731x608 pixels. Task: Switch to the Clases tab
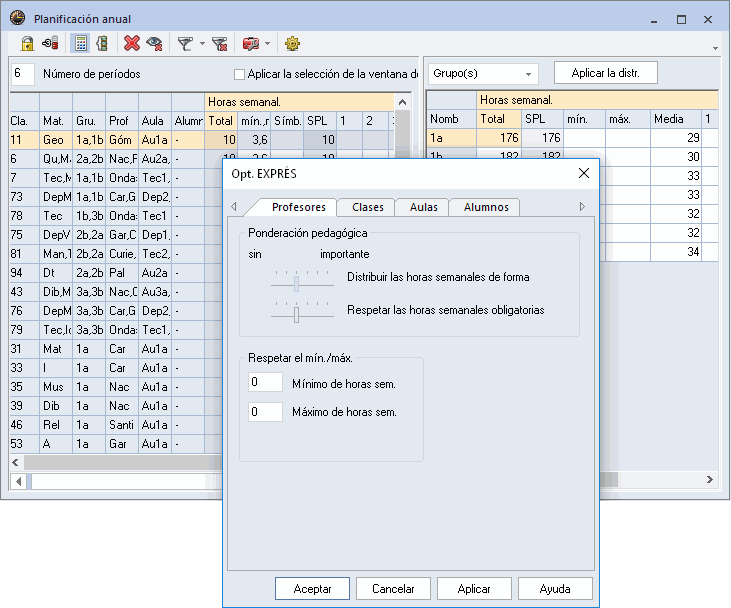[368, 207]
